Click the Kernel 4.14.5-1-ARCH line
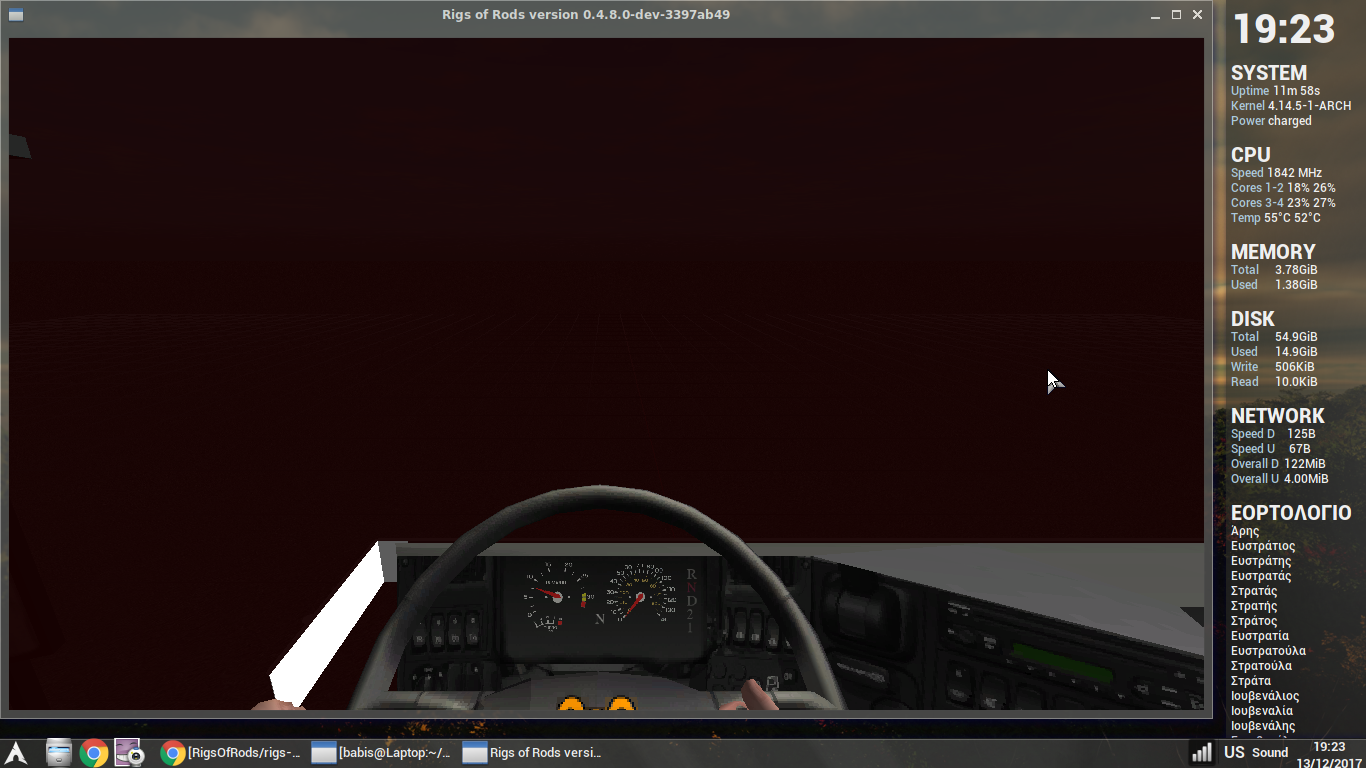 point(1291,106)
